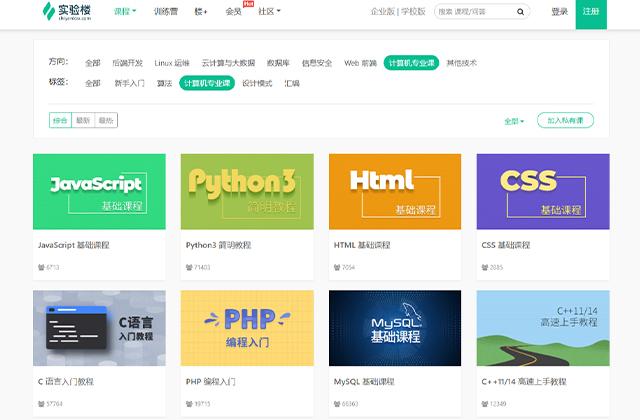This screenshot has height=420, width=640.
Task: Expand the 社区 dropdown menu
Action: (x=269, y=12)
